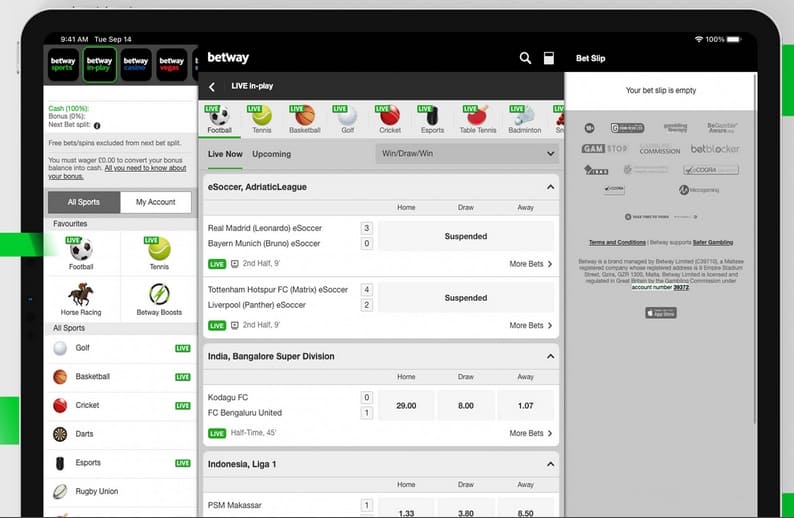Open the betway in-play app tile
The width and height of the screenshot is (794, 518).
pos(99,64)
